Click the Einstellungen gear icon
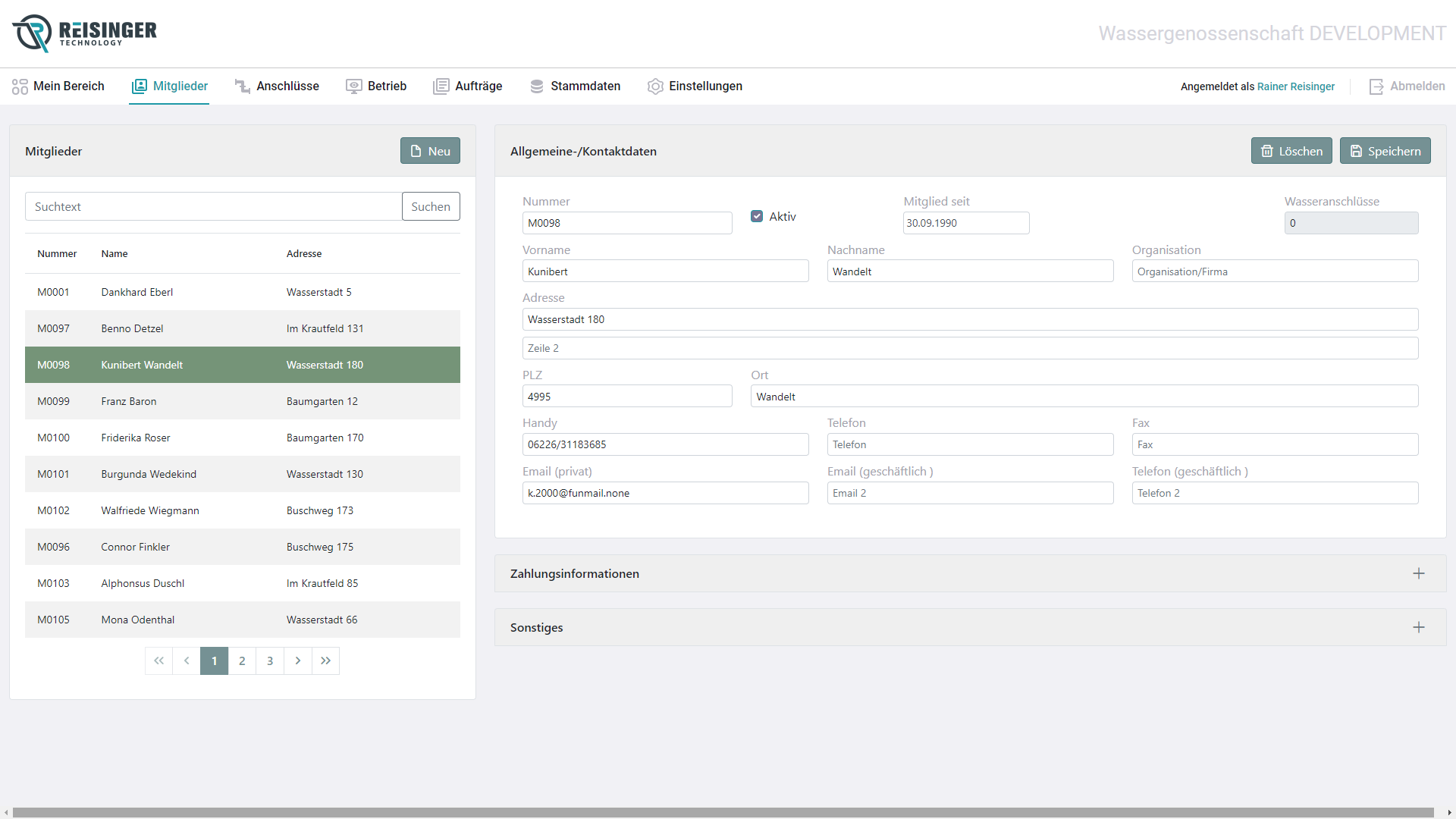The width and height of the screenshot is (1456, 819). click(655, 86)
